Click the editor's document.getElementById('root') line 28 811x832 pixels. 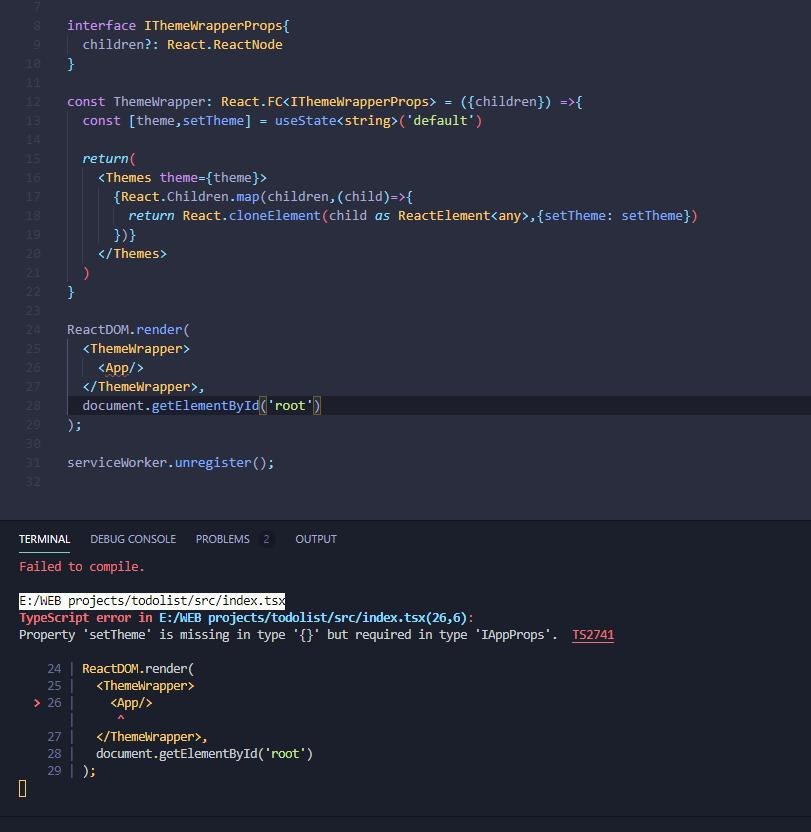202,406
